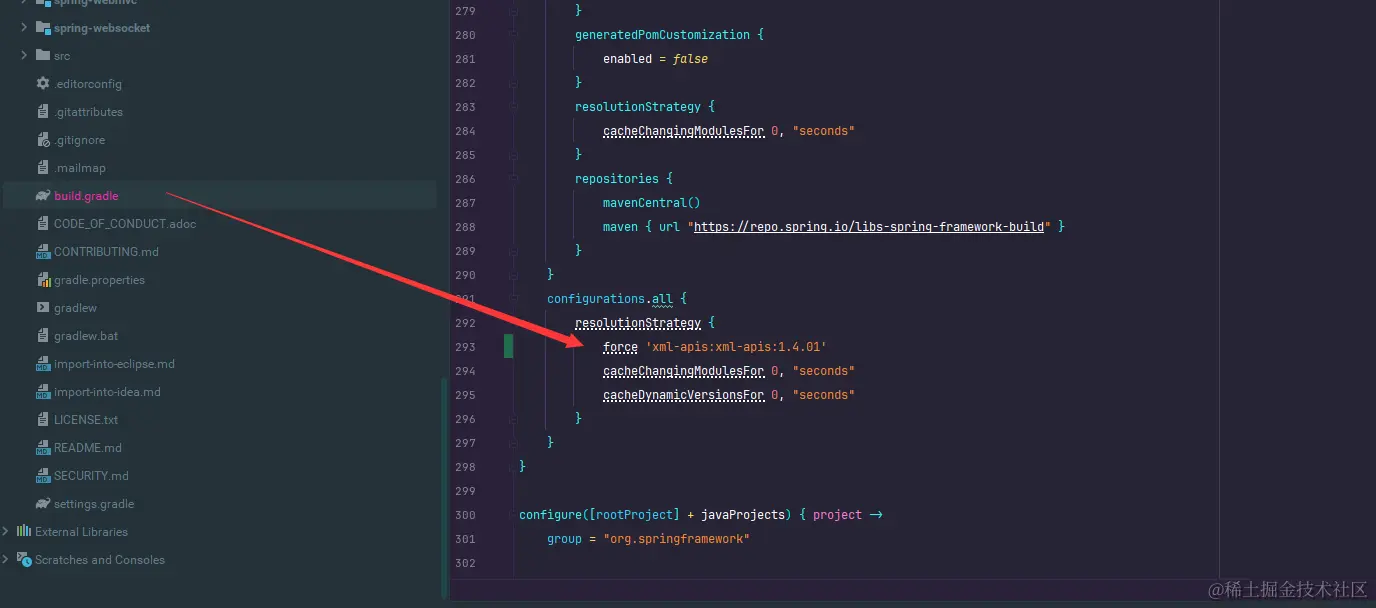Click the Scratches and Consoles icon
The image size is (1376, 608).
coord(24,560)
